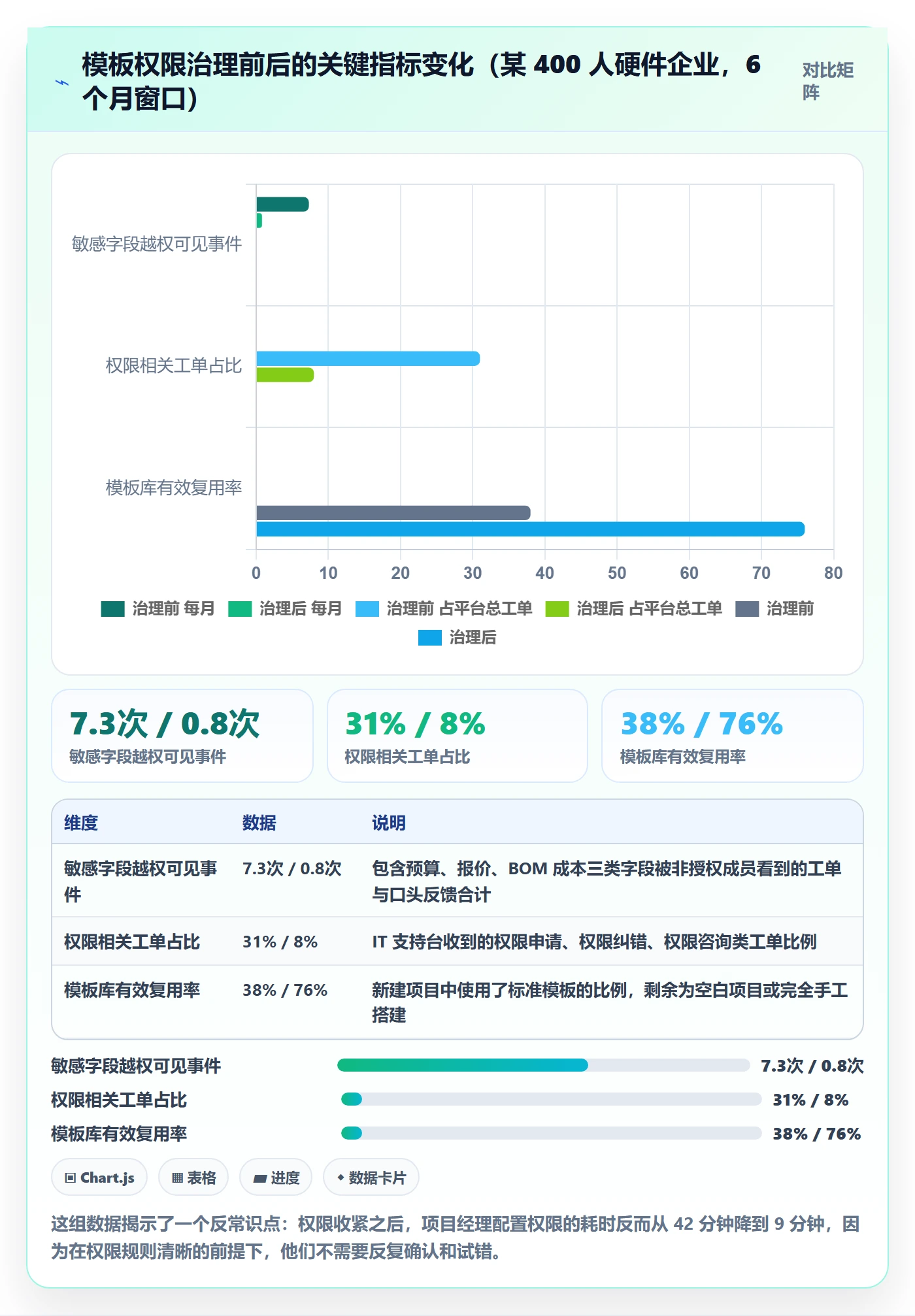
Task: Click the gray 38 percent bar
Action: pos(393,513)
